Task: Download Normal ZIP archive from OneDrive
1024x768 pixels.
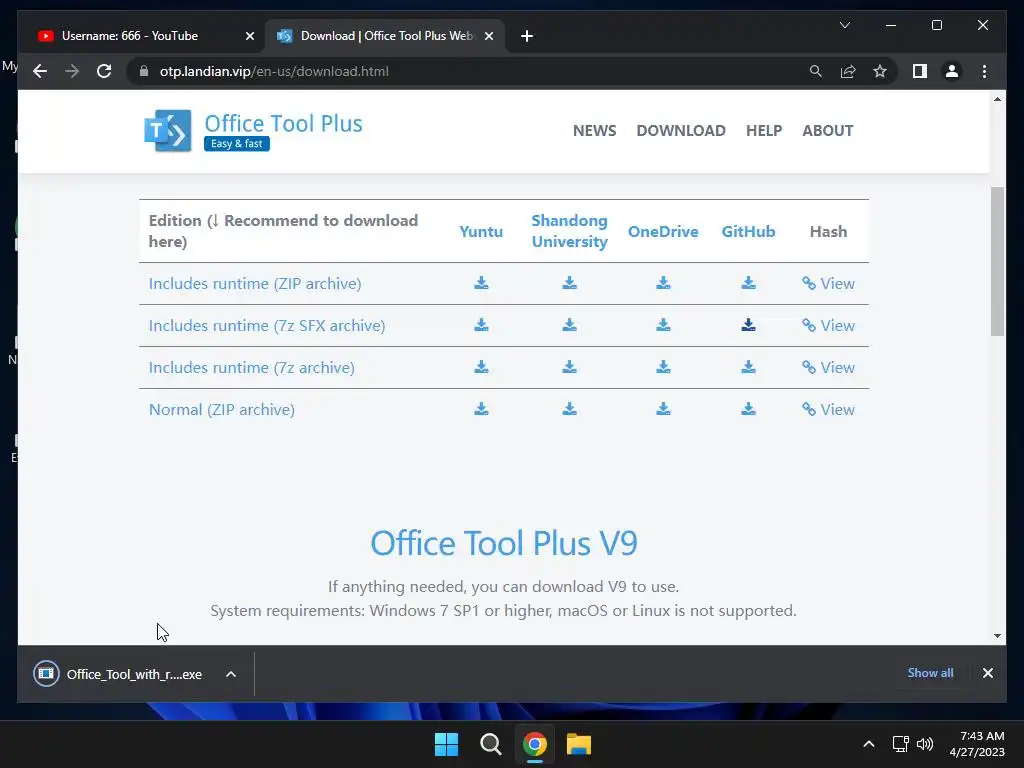Action: [x=663, y=409]
